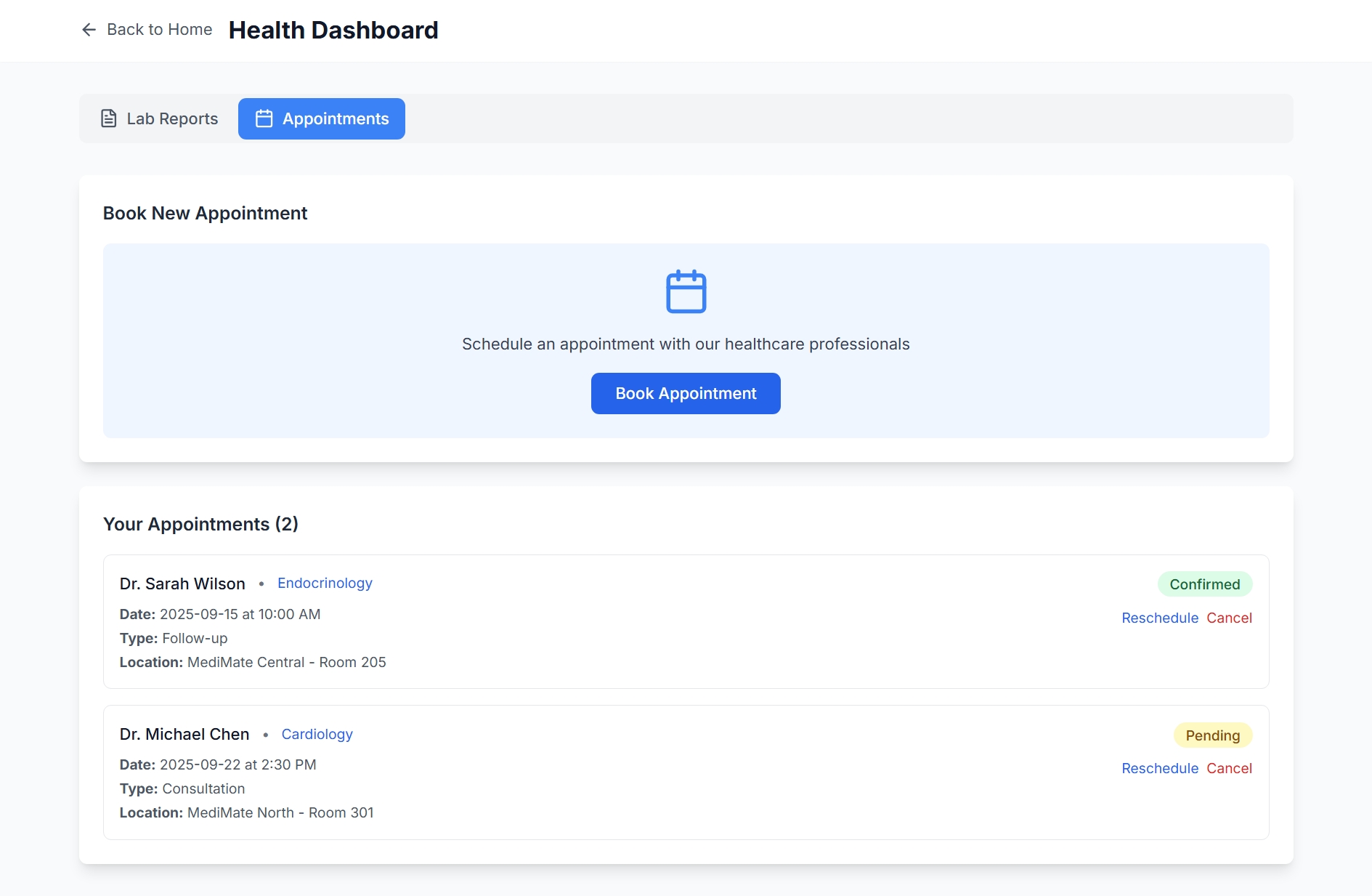Screen dimensions: 1372x896
Task: Reschedule Dr. Michael Chen's appointment
Action: 1160,768
